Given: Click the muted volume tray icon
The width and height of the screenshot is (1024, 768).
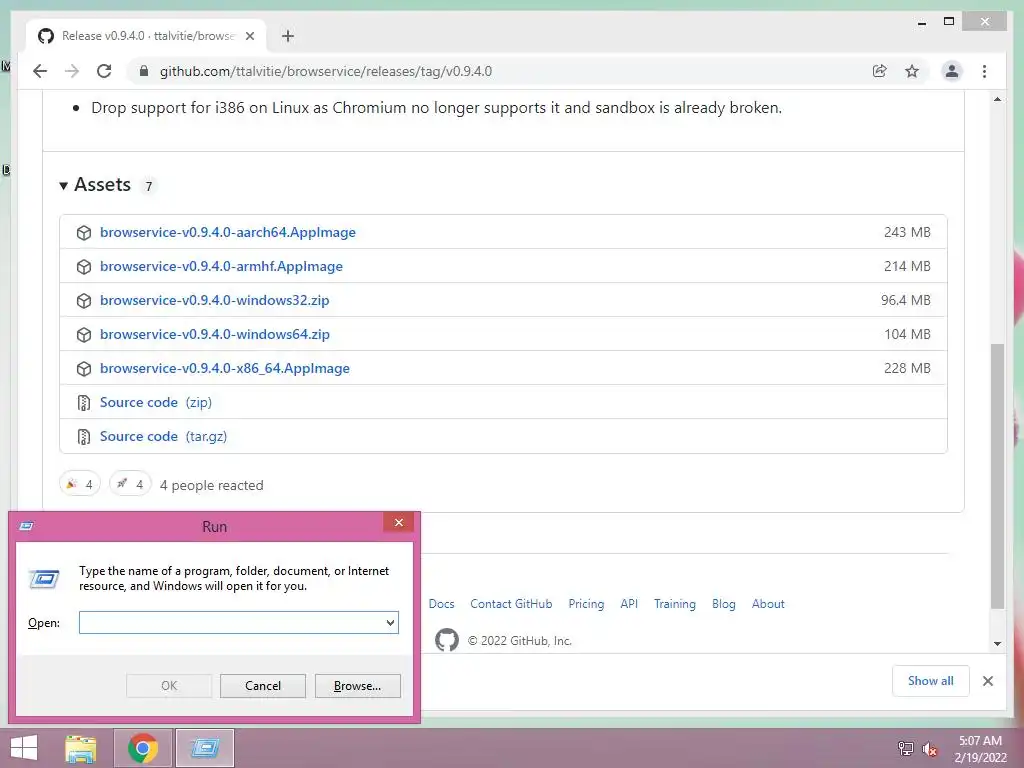Looking at the screenshot, I should tap(929, 748).
